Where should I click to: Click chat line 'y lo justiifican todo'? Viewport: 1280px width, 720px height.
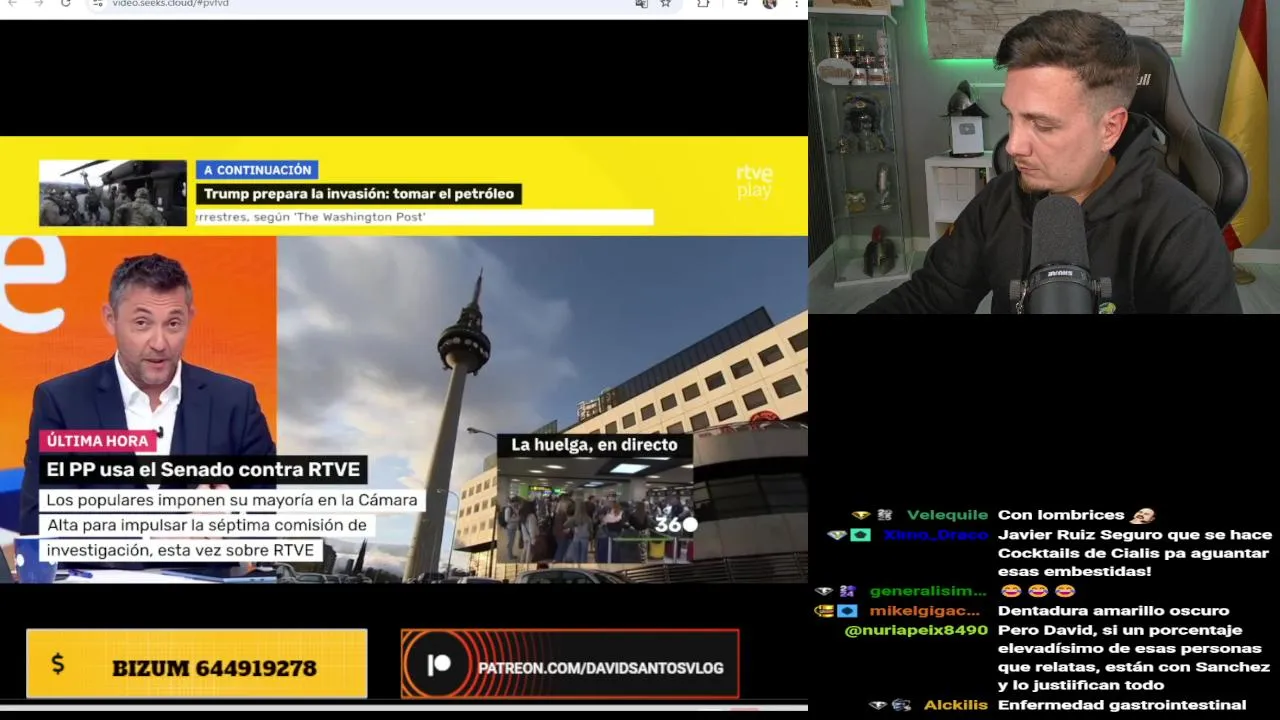(1081, 685)
